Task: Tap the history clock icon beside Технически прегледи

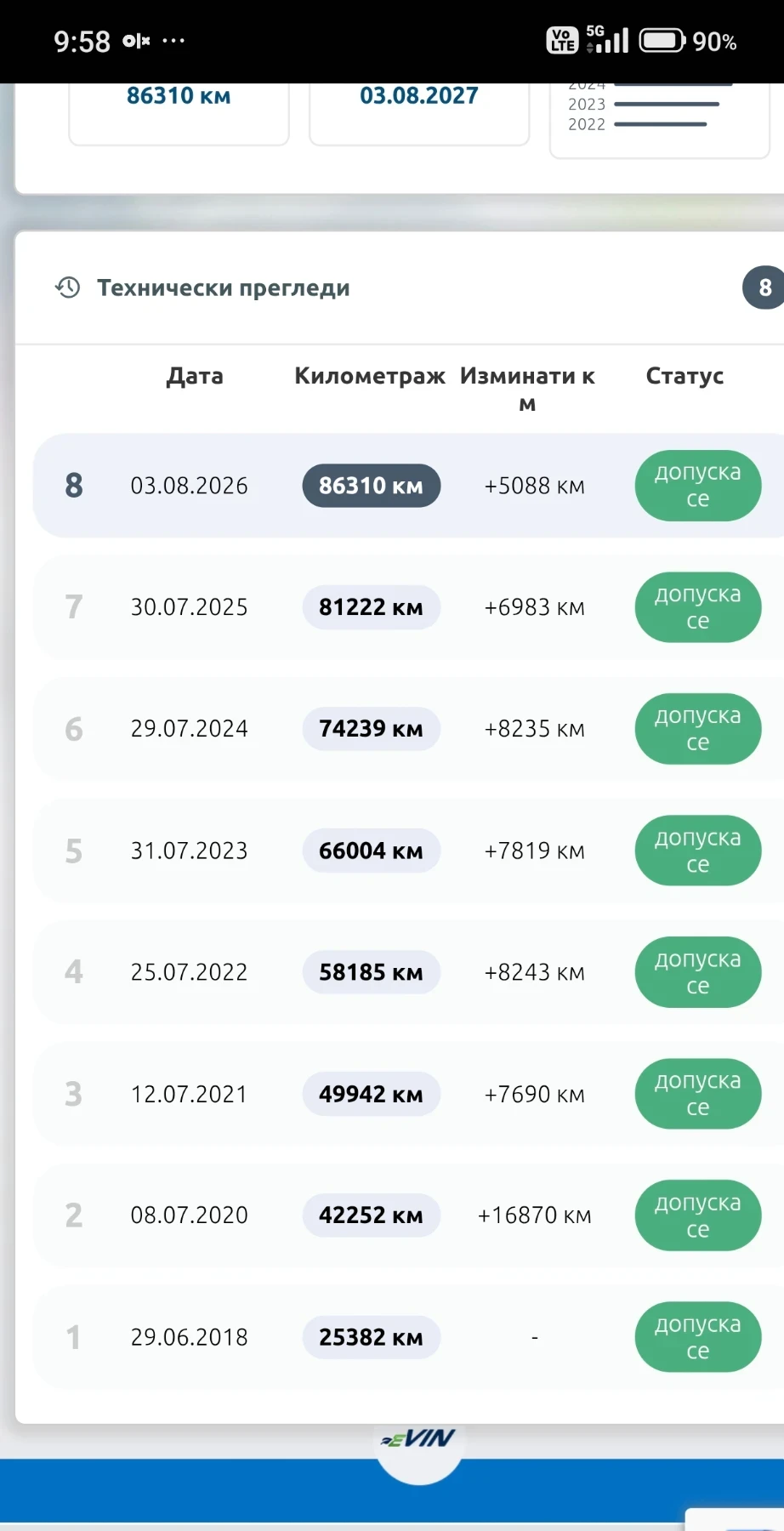Action: tap(68, 287)
